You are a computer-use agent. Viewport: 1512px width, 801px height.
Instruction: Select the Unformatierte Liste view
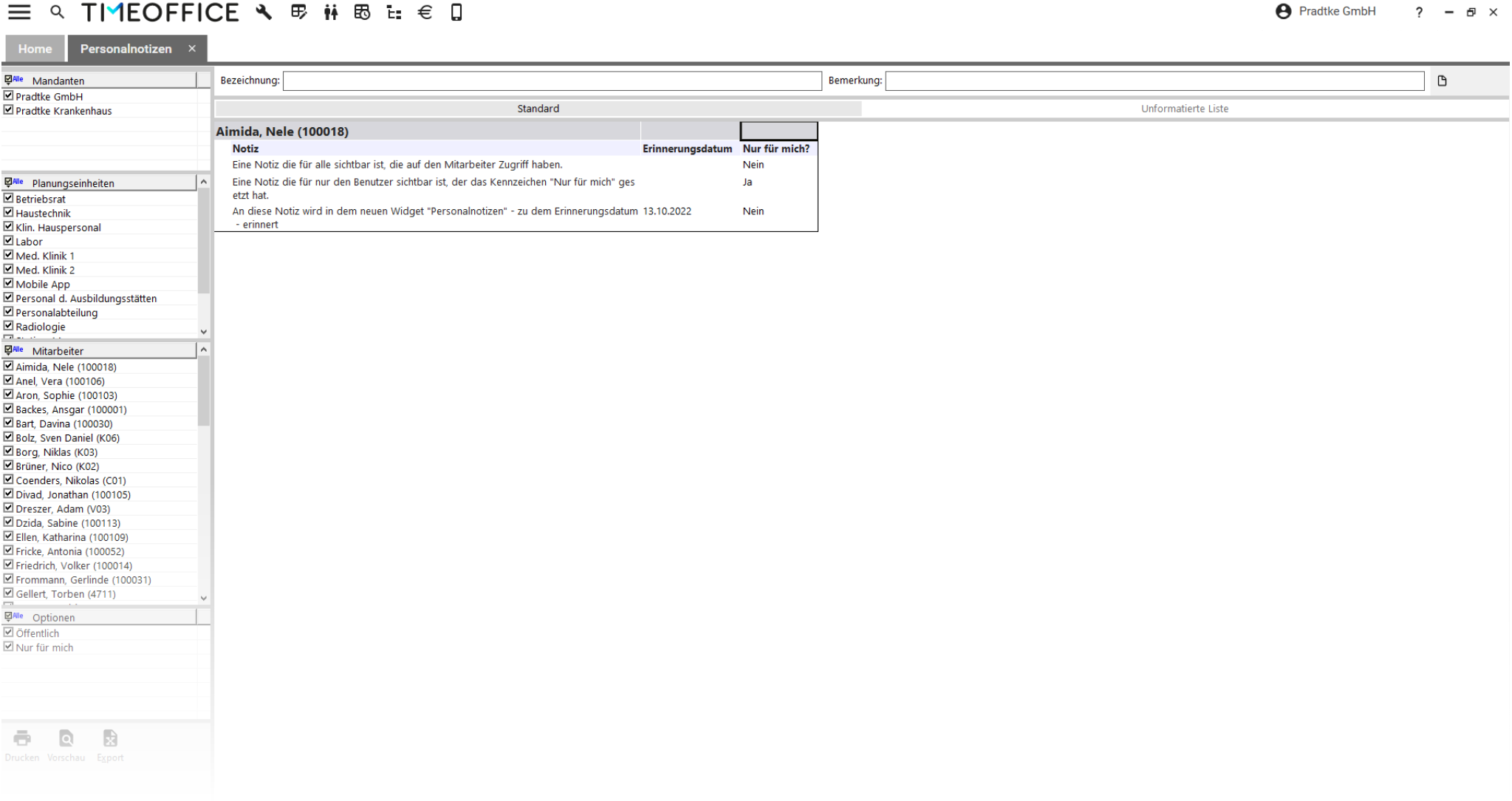(x=1184, y=109)
